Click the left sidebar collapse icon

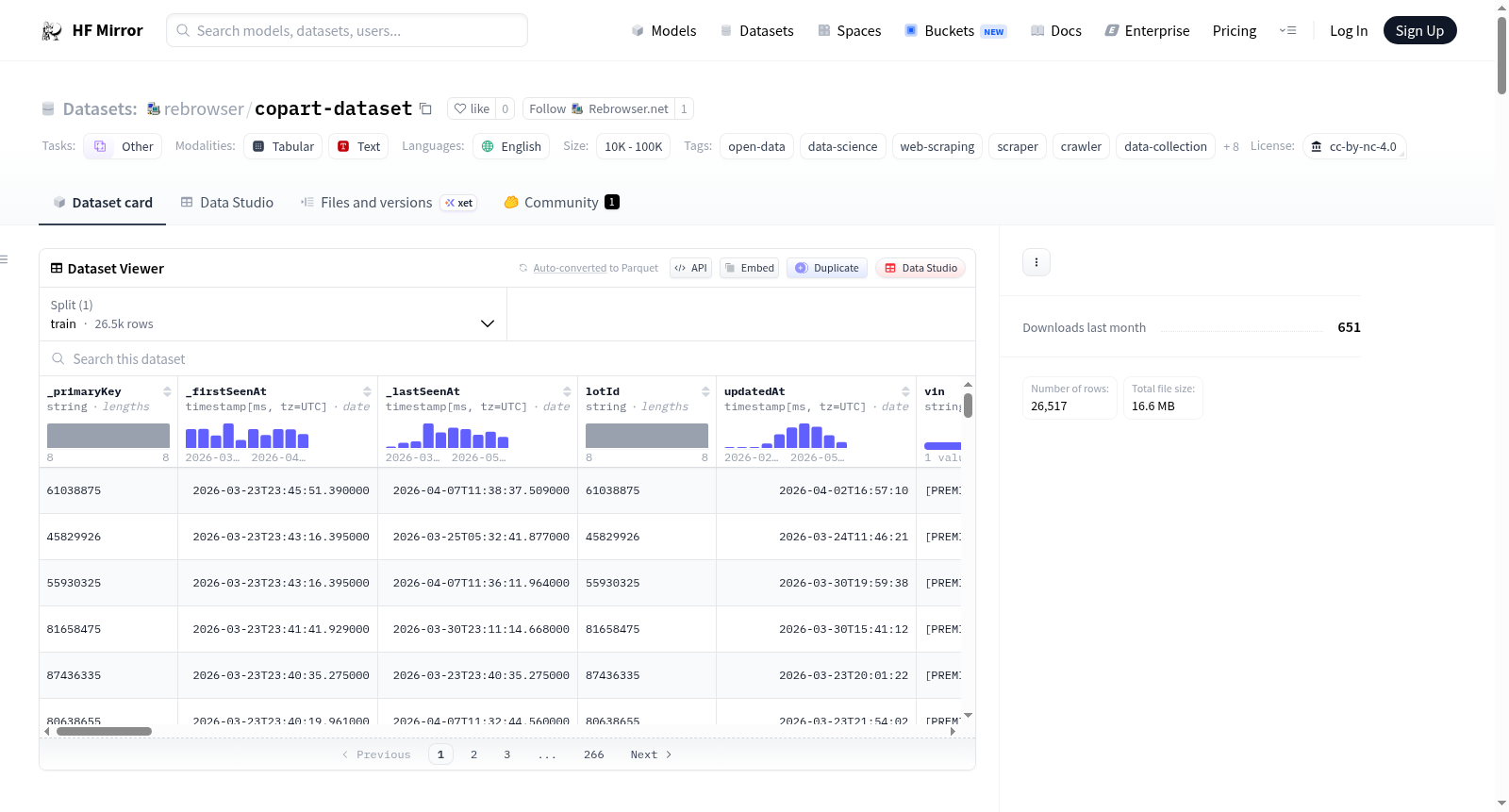pos(4,259)
